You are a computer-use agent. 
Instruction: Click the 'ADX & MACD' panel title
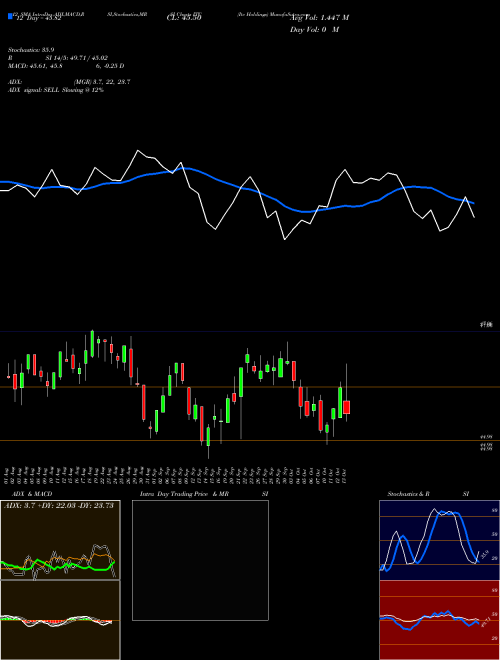coord(32,494)
